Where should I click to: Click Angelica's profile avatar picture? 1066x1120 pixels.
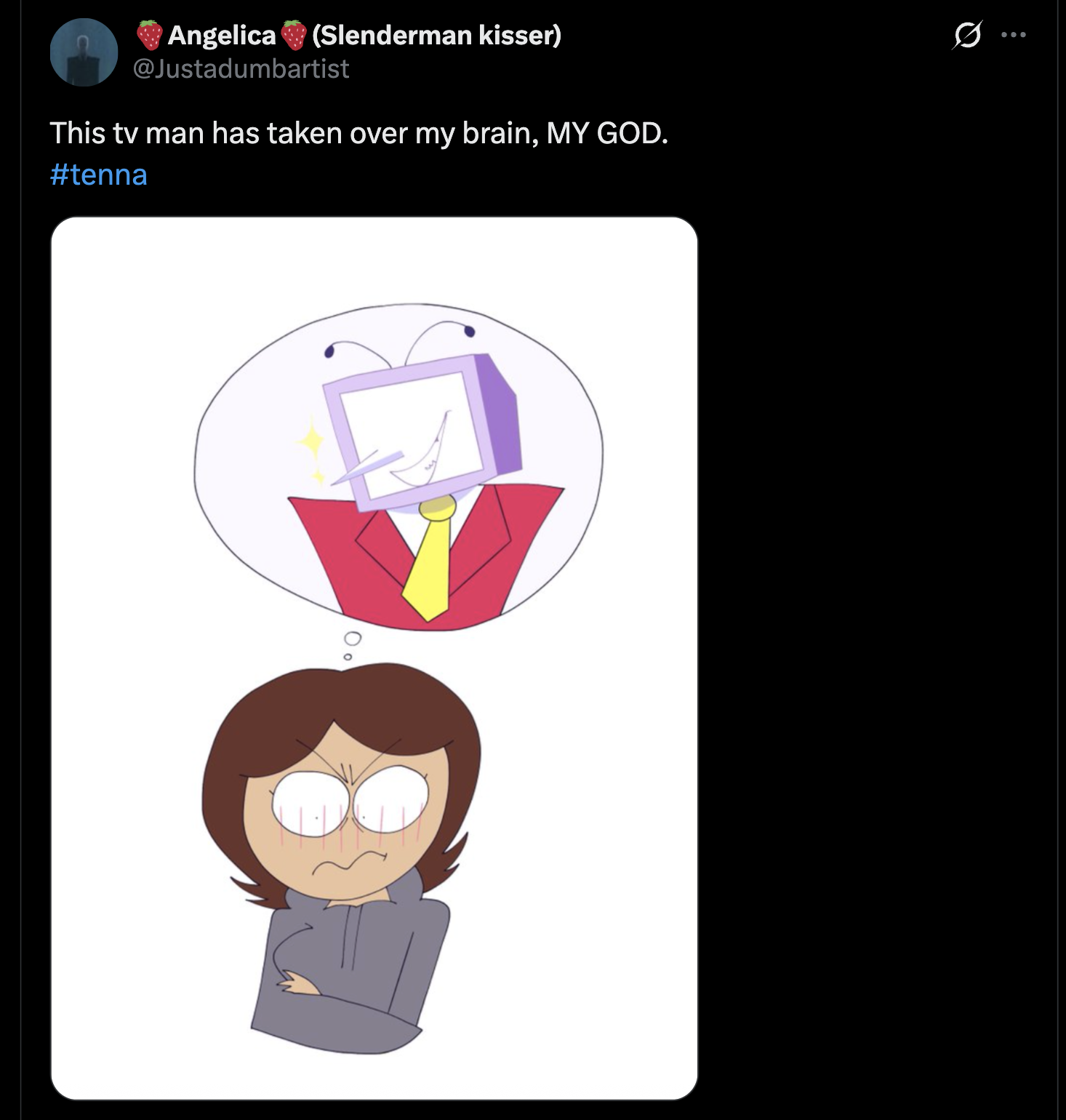coord(84,52)
